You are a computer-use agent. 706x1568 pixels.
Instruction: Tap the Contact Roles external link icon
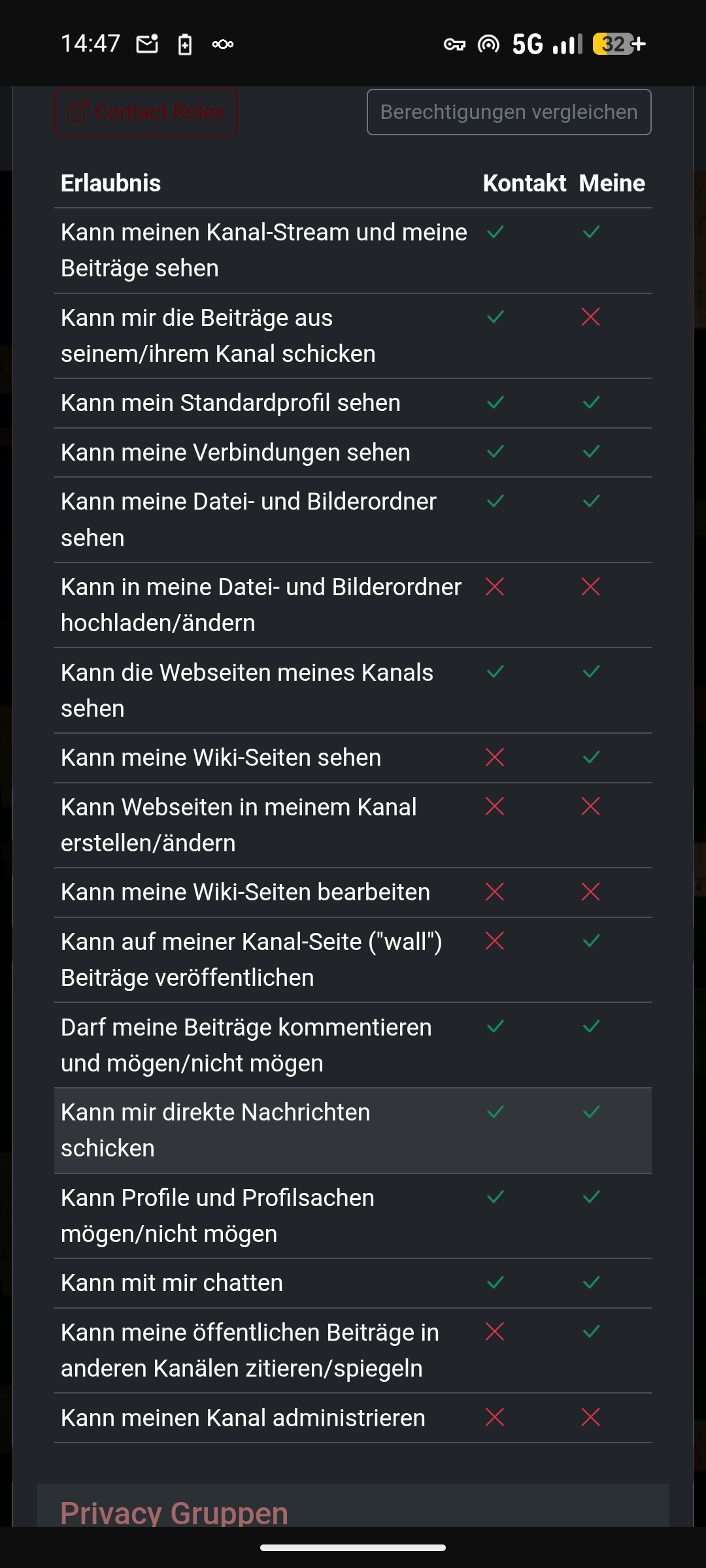coord(77,112)
